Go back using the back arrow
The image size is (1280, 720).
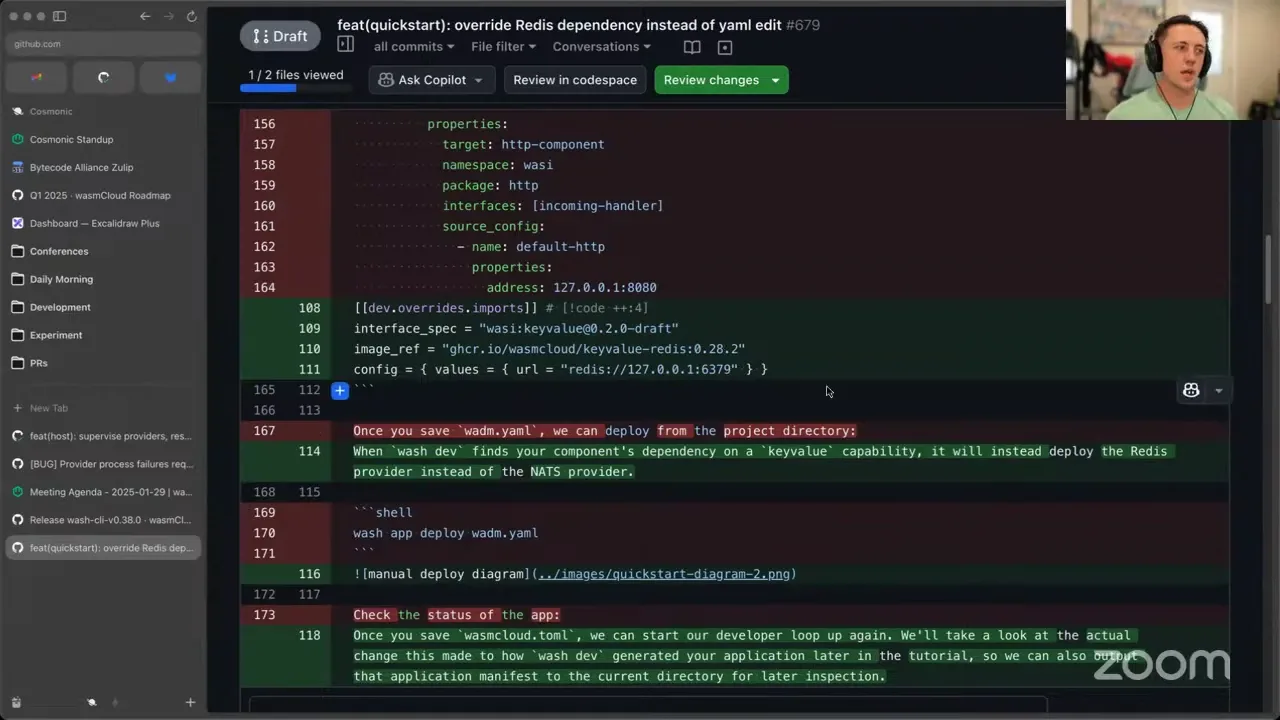pos(145,16)
